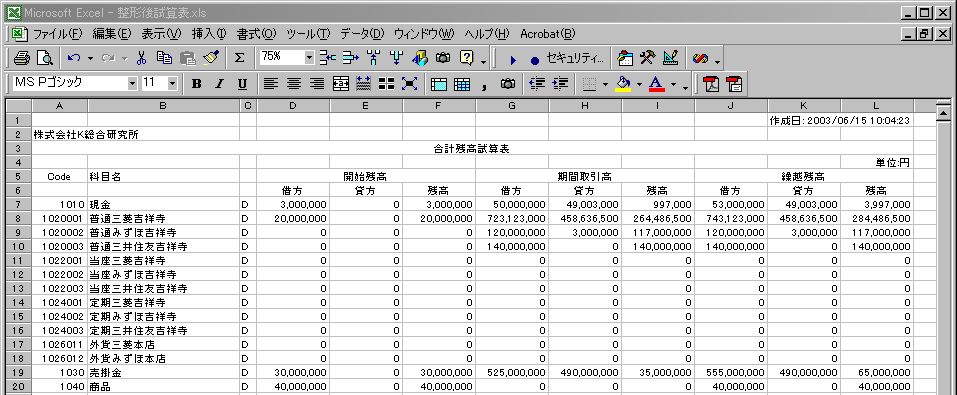957x395 pixels.
Task: Click the Convert to PDF and Email icon
Action: pos(734,84)
